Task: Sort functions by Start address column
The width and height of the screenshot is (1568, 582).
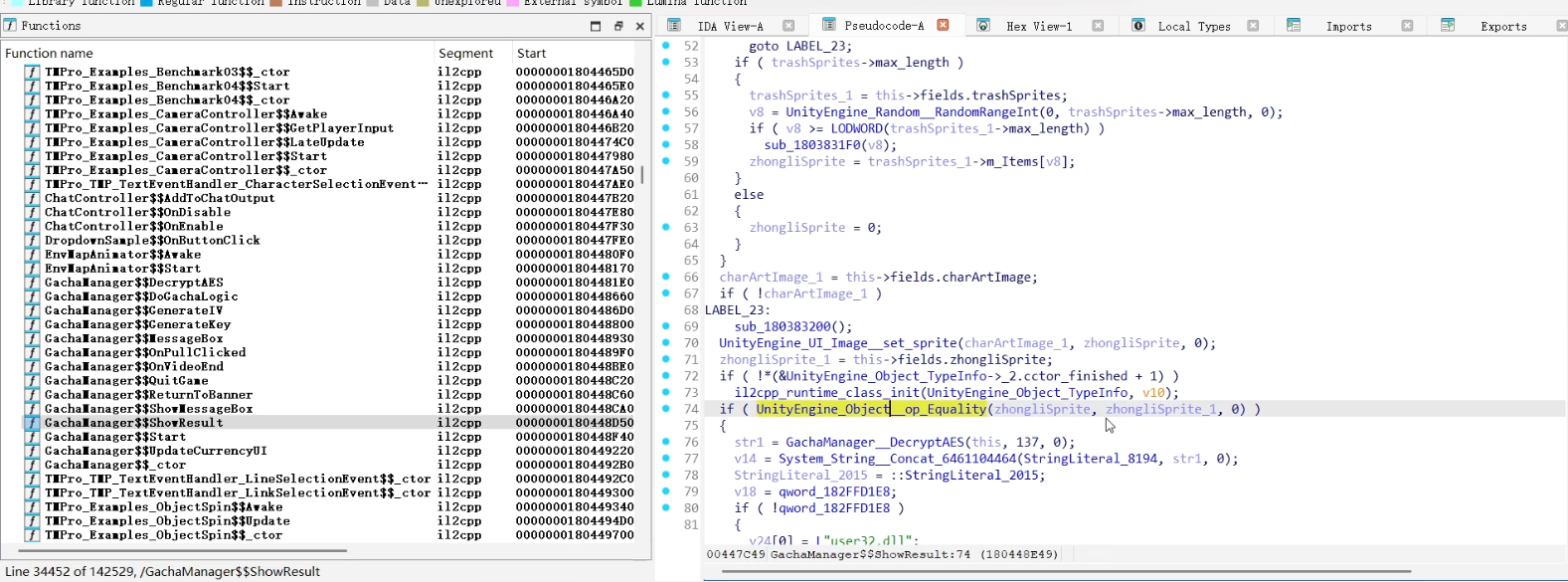Action: [531, 54]
